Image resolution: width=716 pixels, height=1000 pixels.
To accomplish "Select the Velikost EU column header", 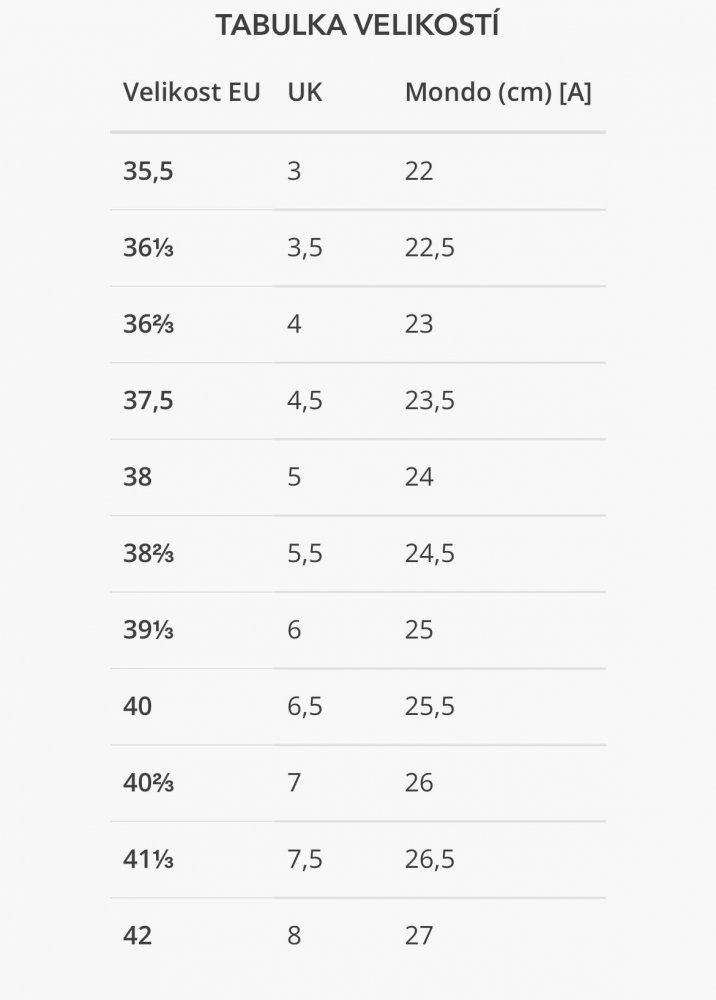I will click(x=192, y=92).
